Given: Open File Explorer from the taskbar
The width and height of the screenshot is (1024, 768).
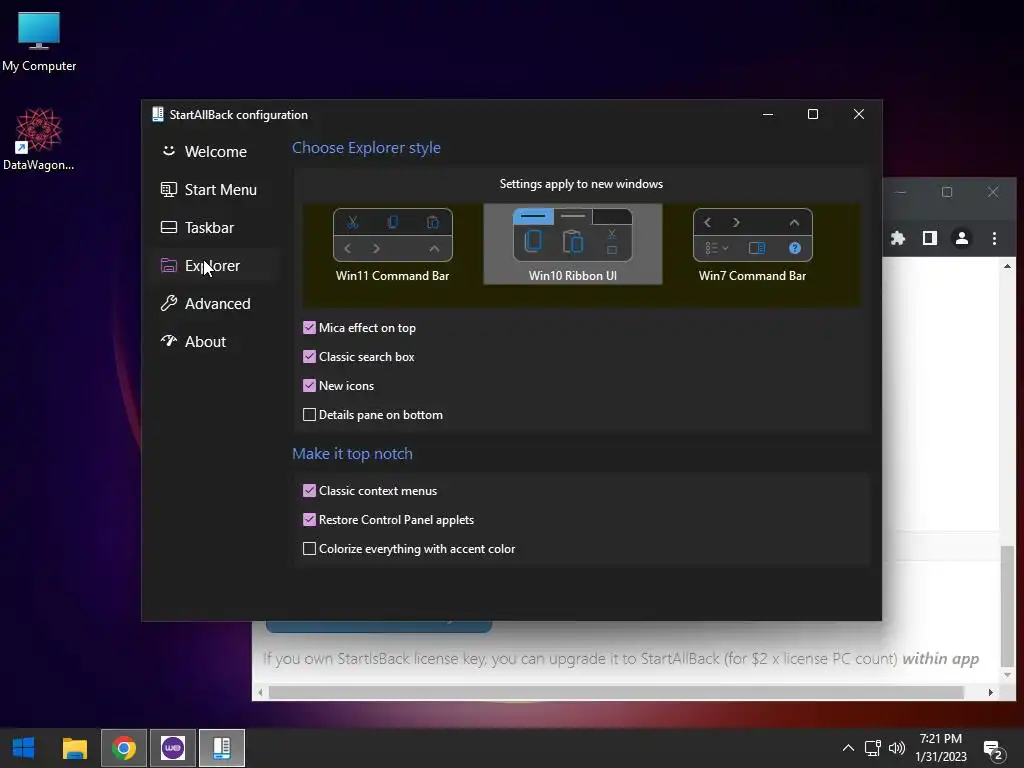Looking at the screenshot, I should tap(74, 748).
